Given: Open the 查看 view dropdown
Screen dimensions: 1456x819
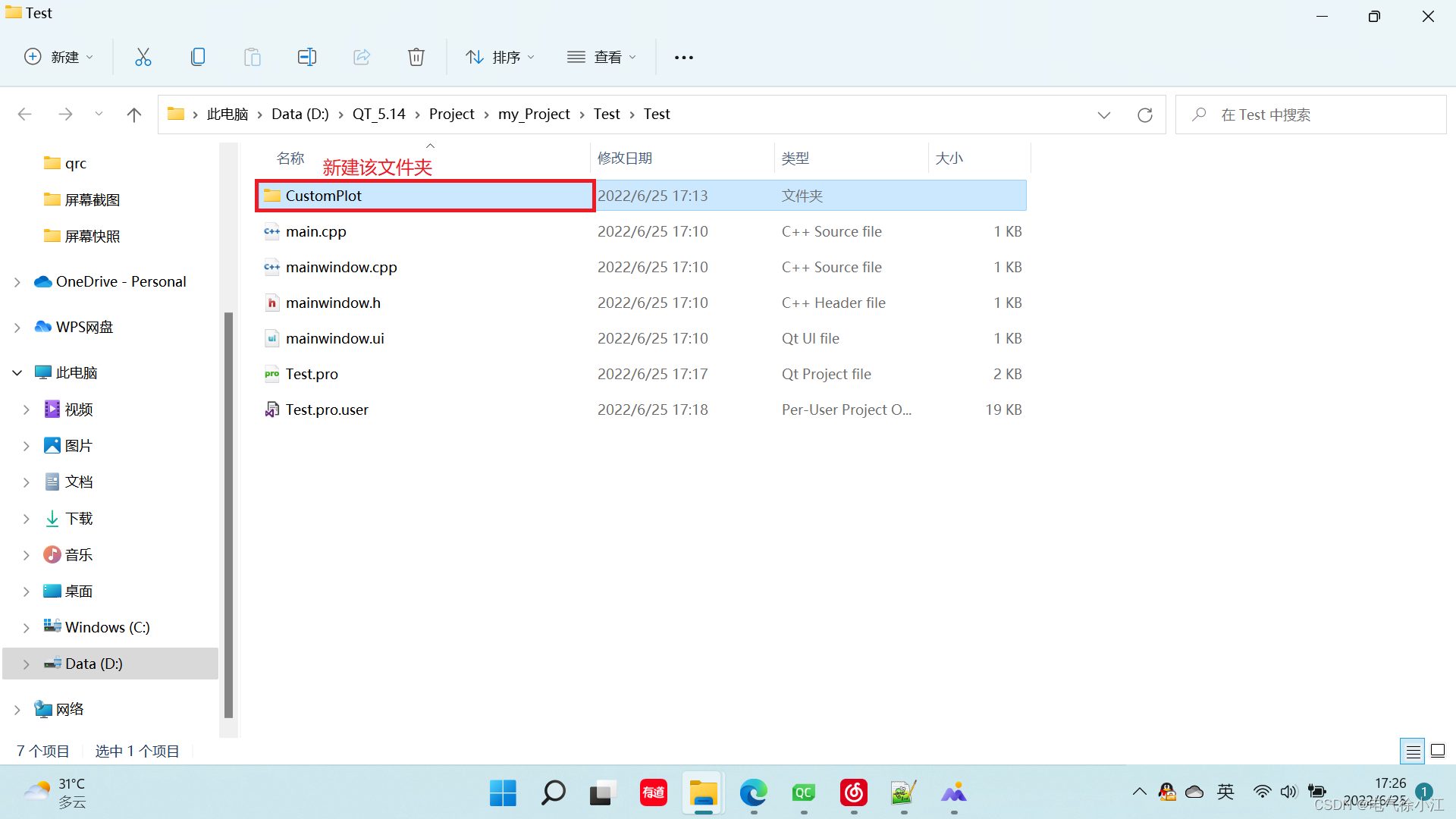Looking at the screenshot, I should [602, 57].
